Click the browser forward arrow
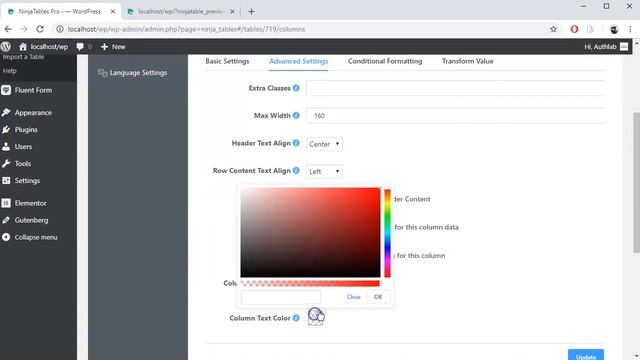The image size is (640, 360). [x=24, y=29]
